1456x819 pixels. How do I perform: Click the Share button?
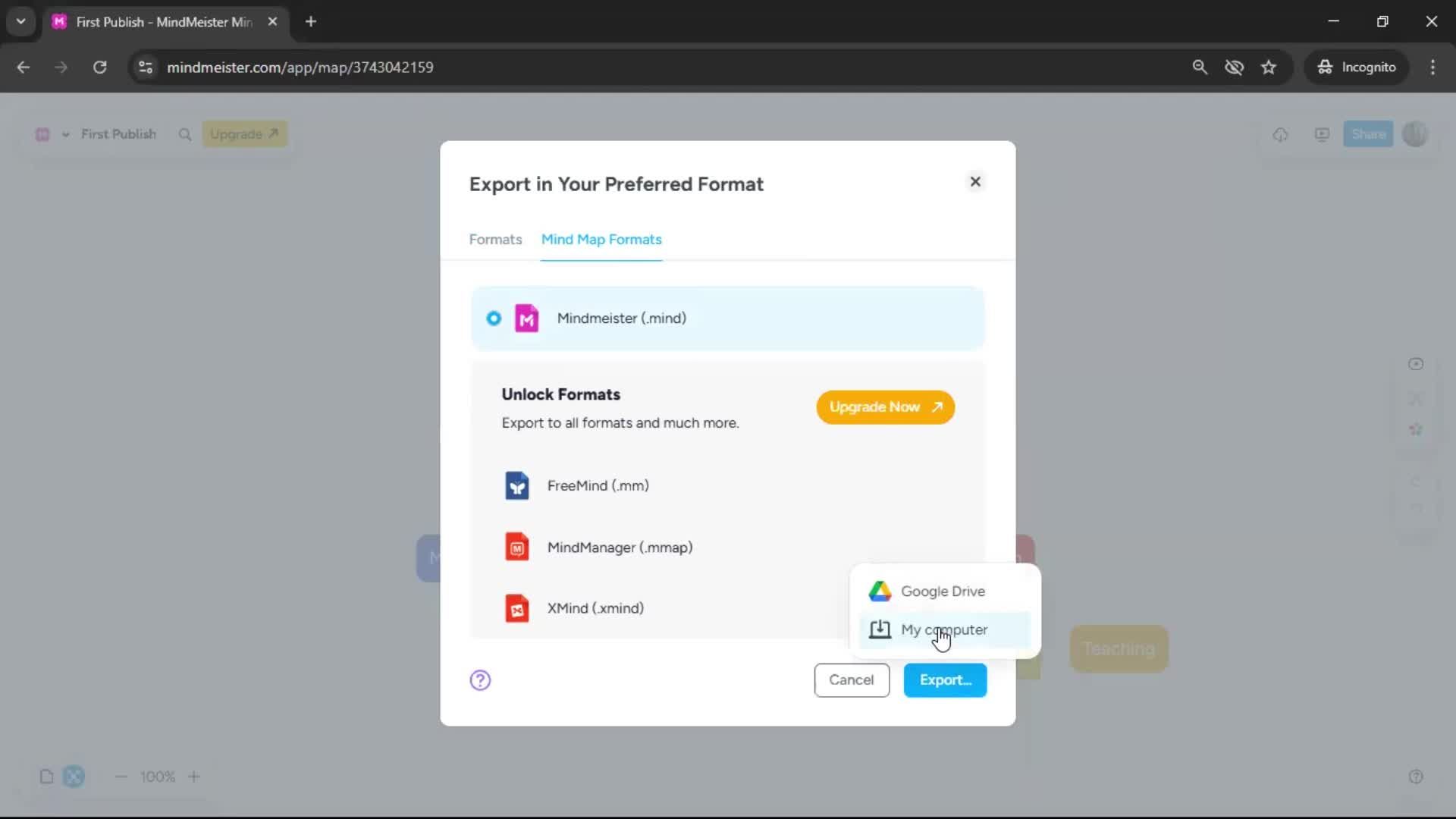(1368, 134)
